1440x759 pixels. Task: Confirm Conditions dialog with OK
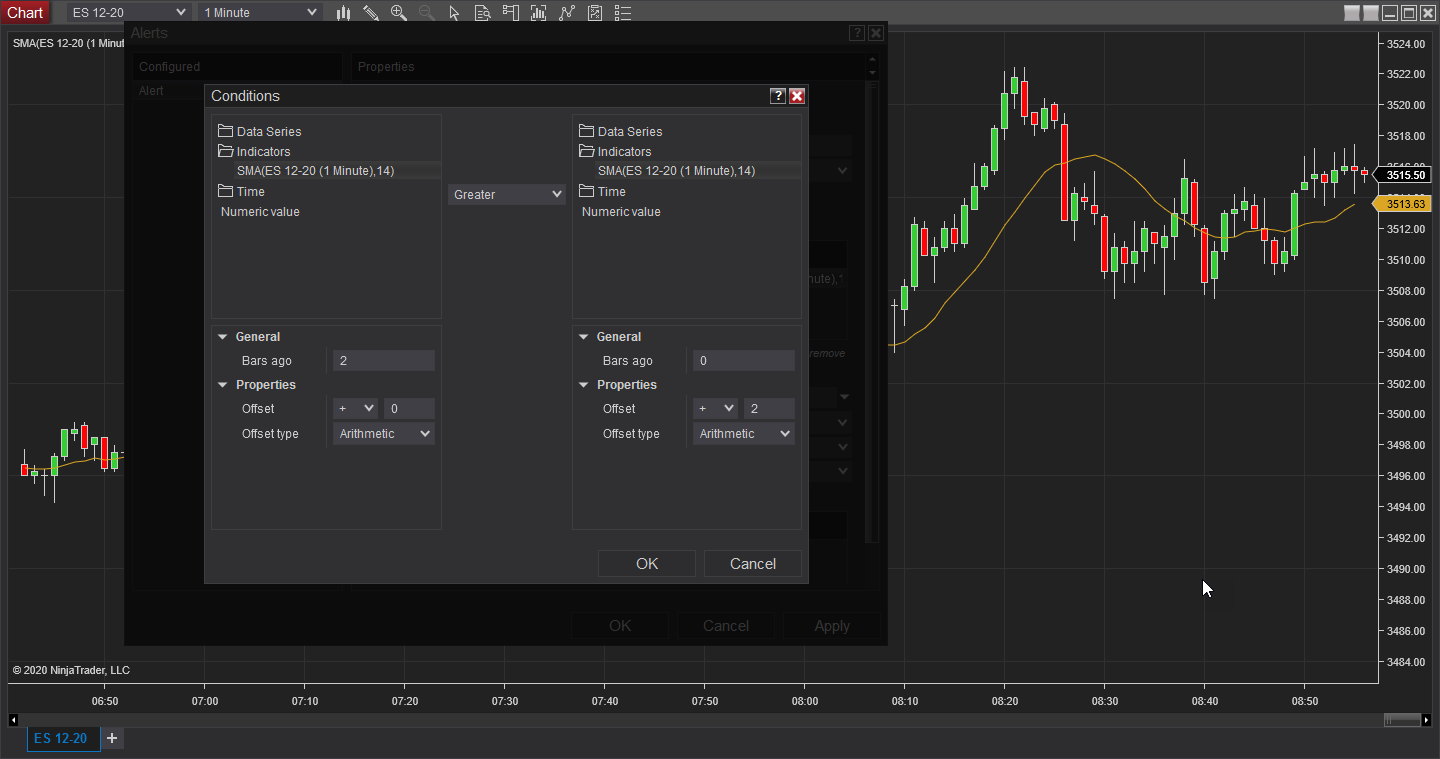click(x=647, y=564)
